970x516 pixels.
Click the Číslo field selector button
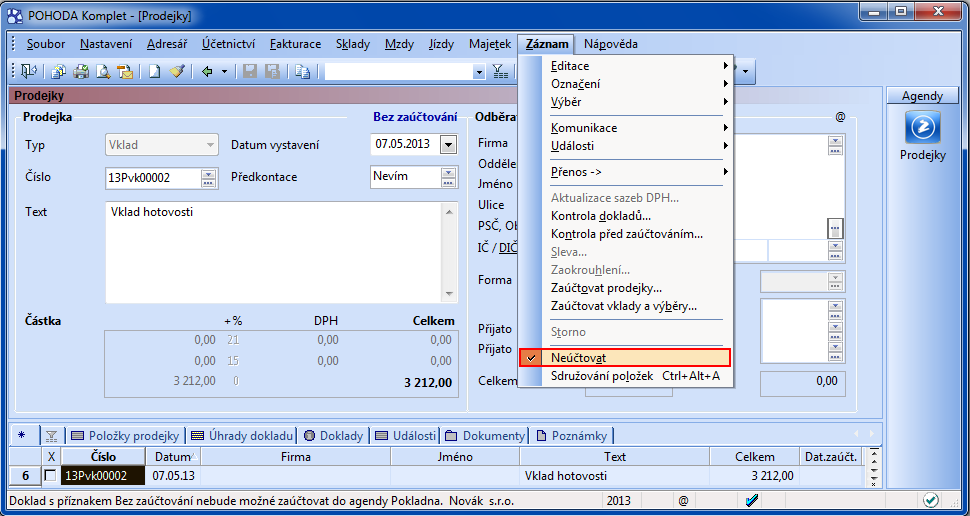point(208,178)
